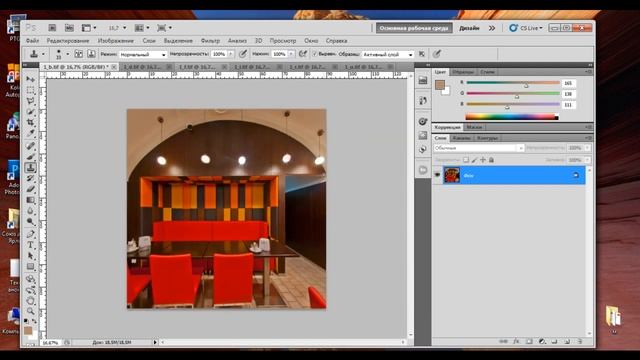Toggle lock image pixels brush icon
Screen dimensions: 640x360
474,160
